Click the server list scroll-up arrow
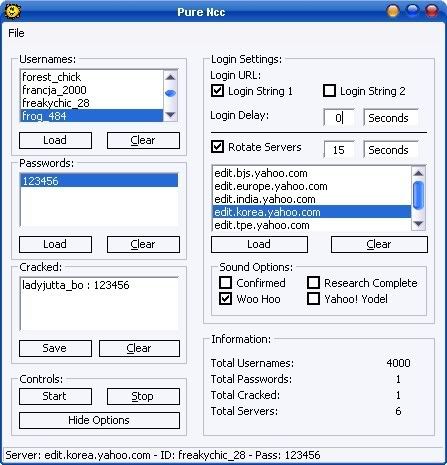The image size is (447, 465). point(418,173)
